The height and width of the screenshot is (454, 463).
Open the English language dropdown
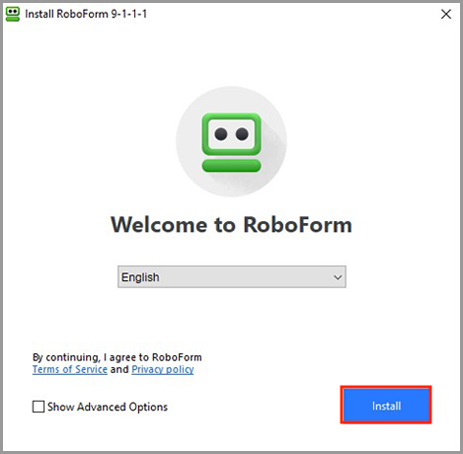point(232,277)
